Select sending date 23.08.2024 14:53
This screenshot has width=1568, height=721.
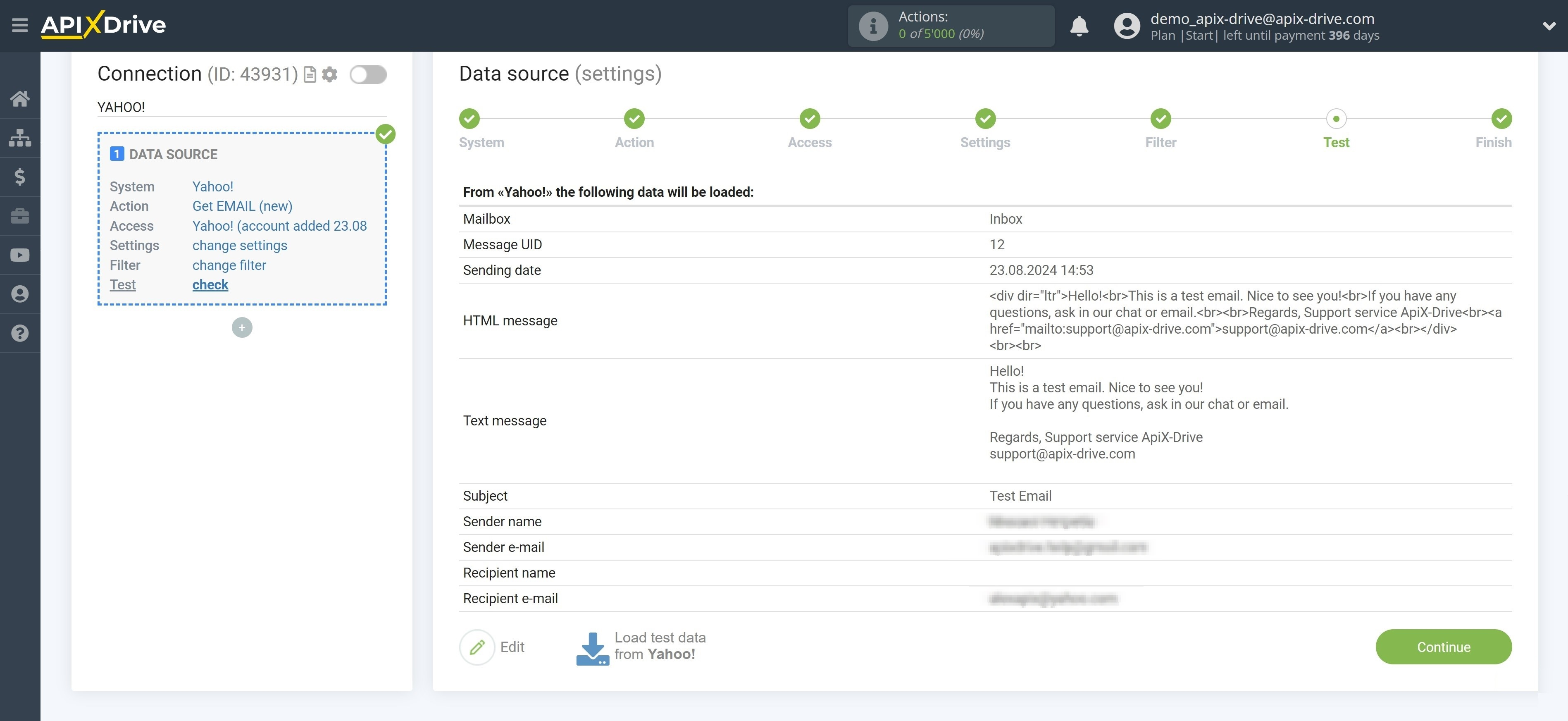1041,270
